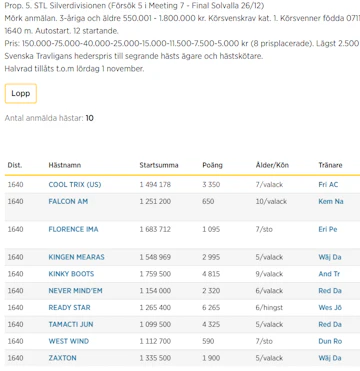The image size is (360, 371).
Task: Open KINKY BOOTS horse link
Action: [x=71, y=274]
